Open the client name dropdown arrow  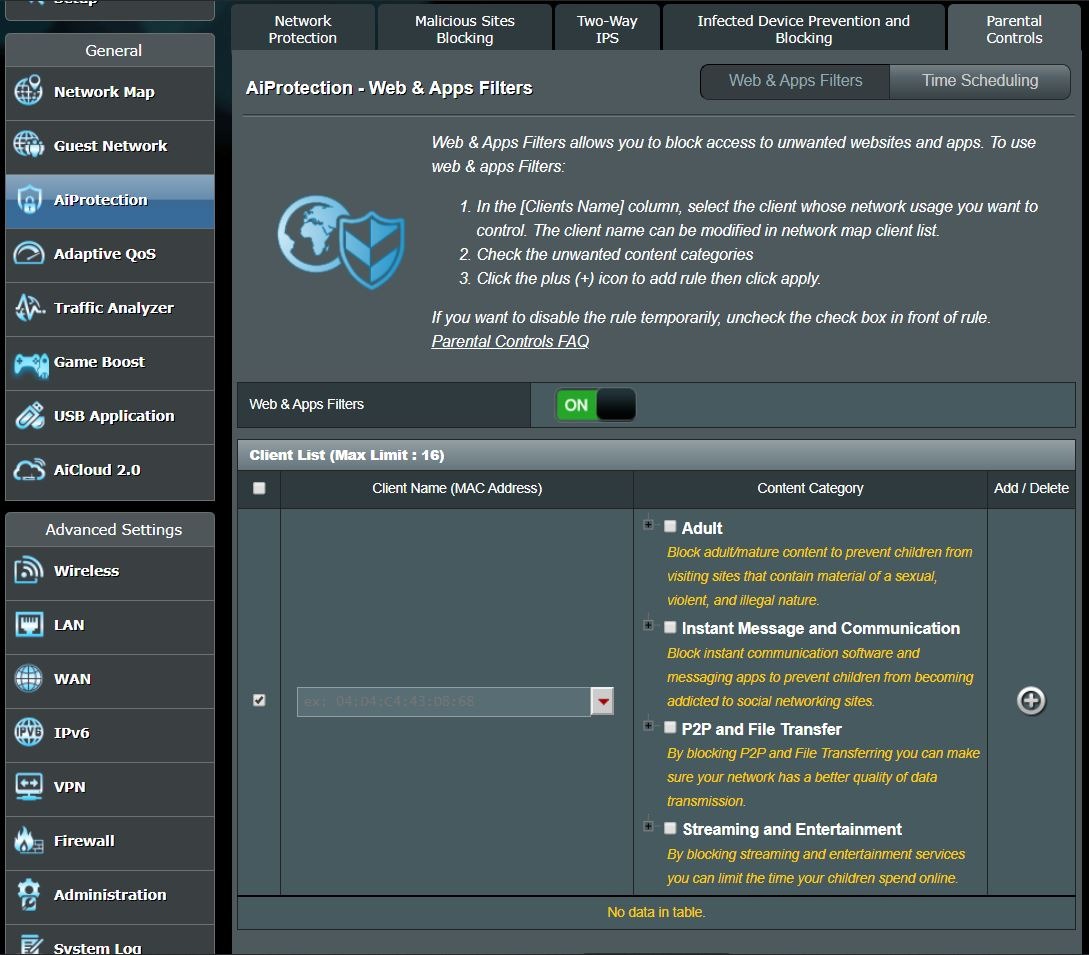(602, 702)
